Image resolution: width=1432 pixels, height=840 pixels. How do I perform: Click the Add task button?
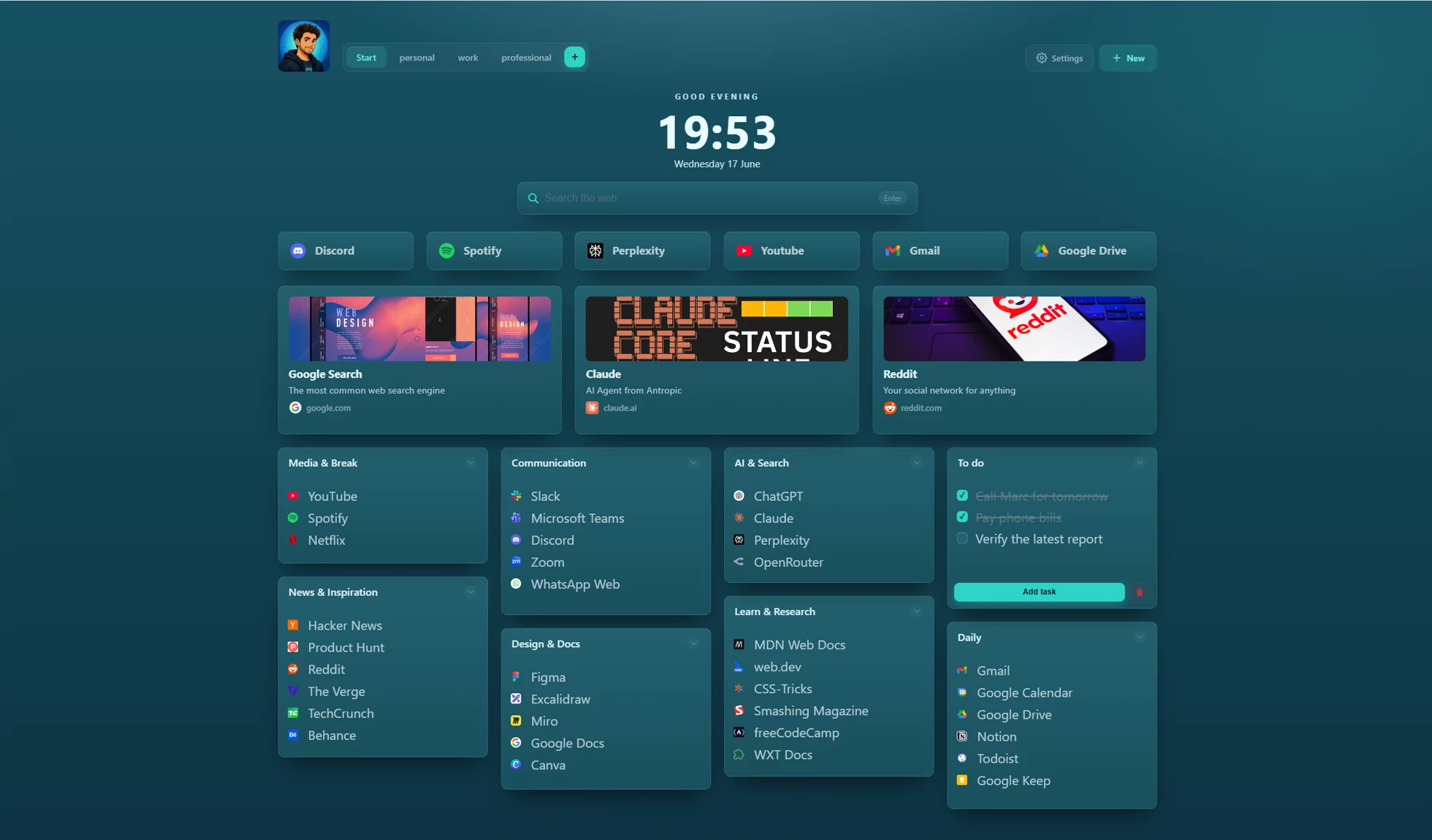[1039, 592]
